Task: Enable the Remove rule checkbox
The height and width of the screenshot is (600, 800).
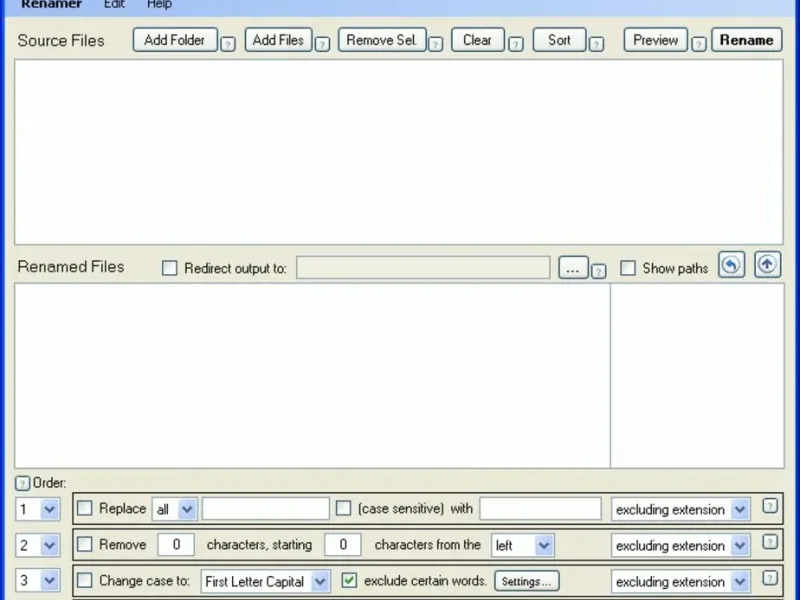Action: pos(85,544)
